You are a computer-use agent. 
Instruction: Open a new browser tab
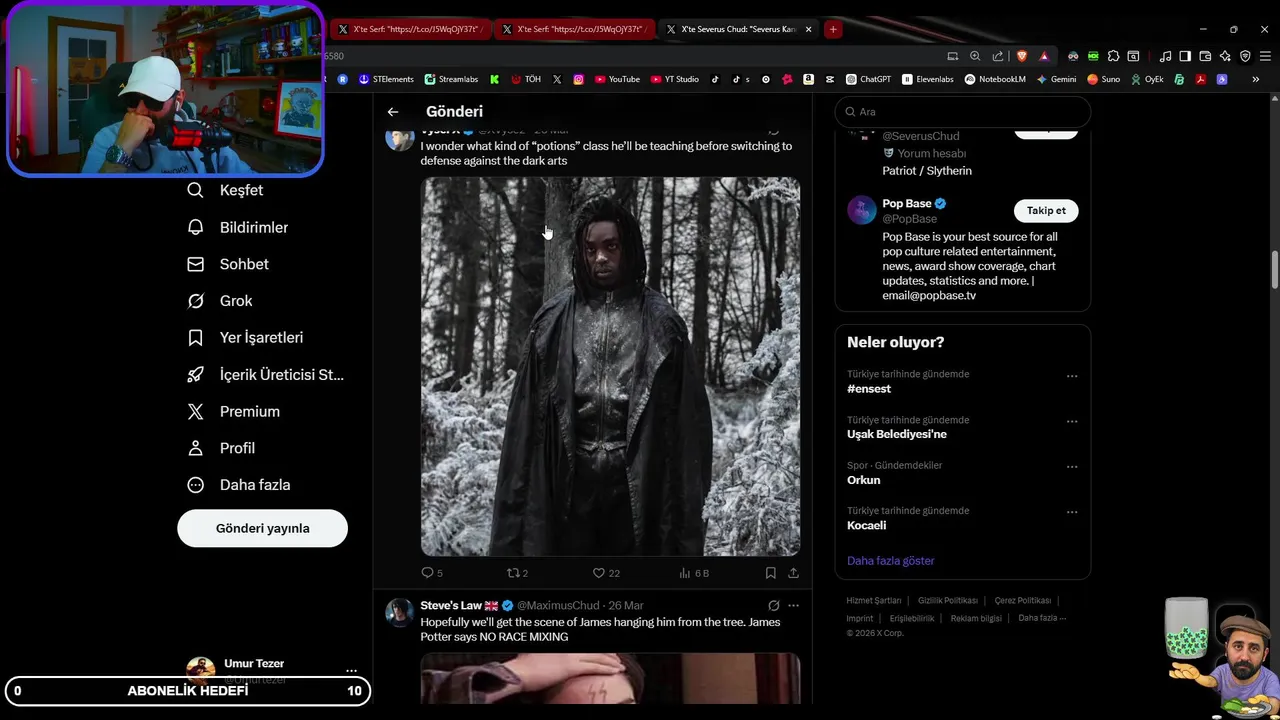[x=832, y=29]
